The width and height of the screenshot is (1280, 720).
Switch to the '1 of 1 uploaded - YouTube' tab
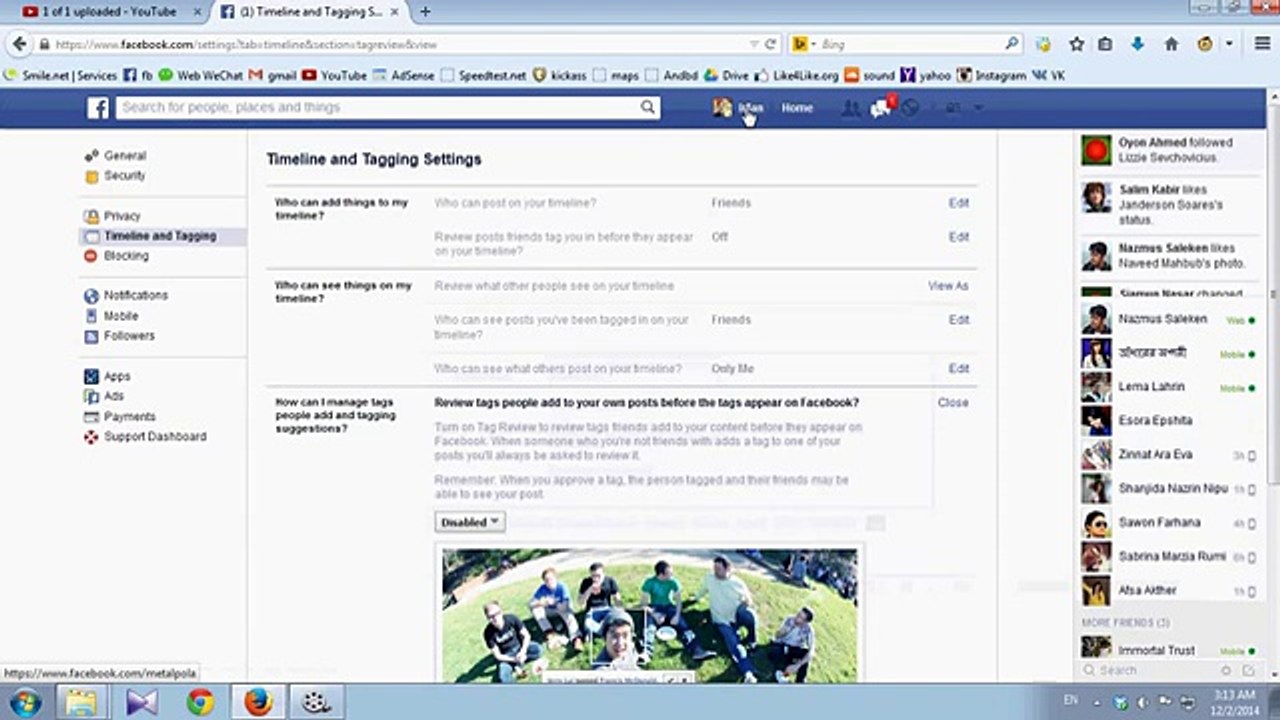pos(107,12)
